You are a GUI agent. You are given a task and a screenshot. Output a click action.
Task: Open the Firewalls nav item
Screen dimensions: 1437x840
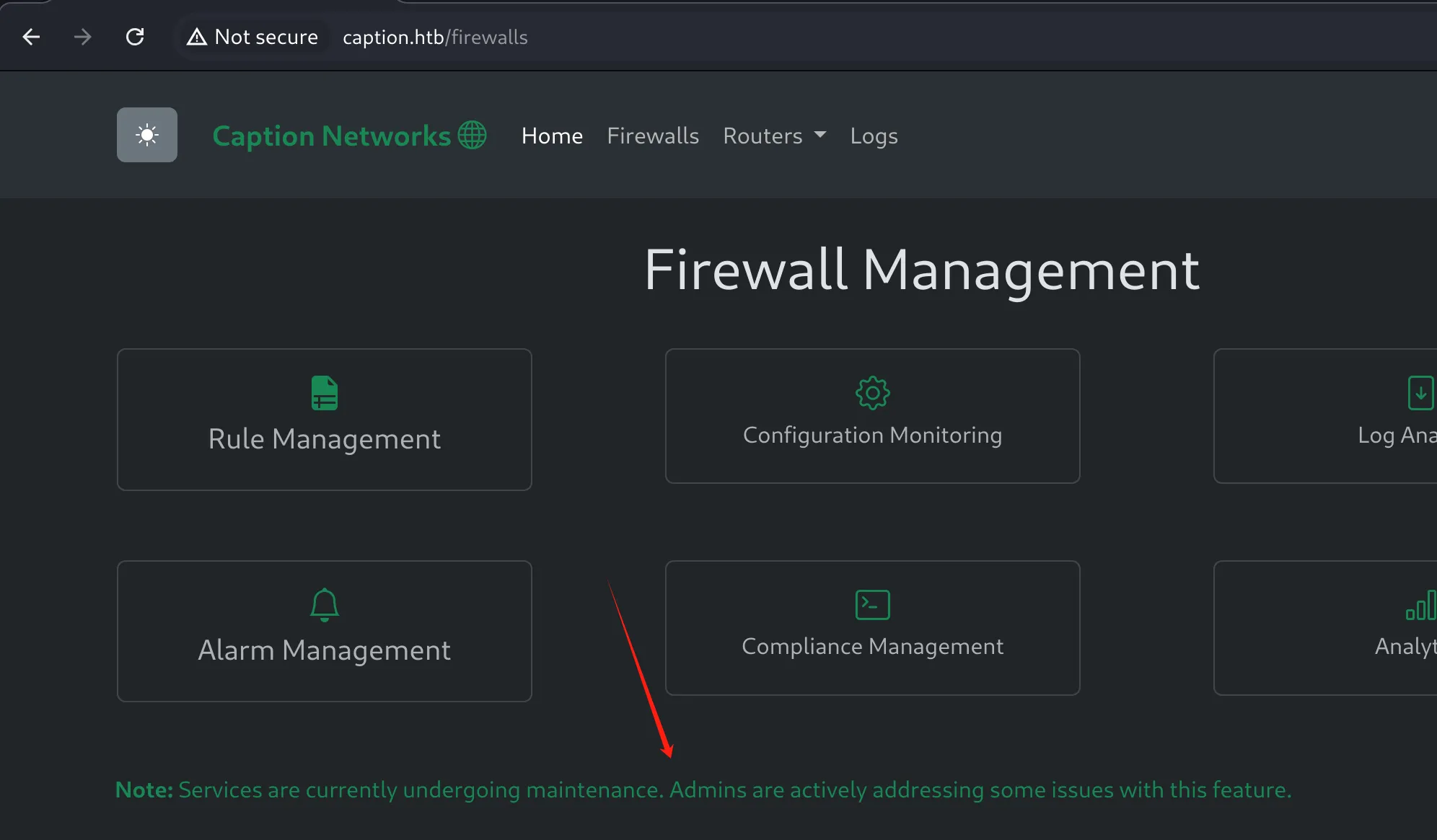point(653,136)
